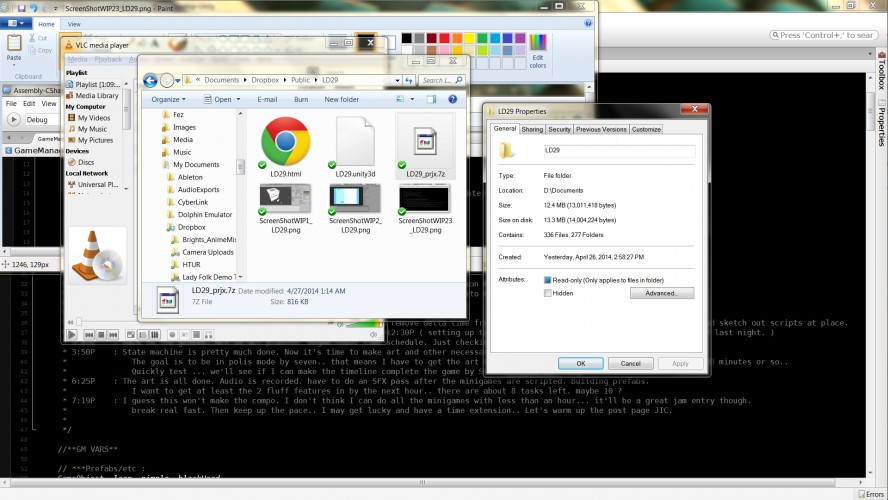
Task: Click Explorer search field
Action: [442, 80]
